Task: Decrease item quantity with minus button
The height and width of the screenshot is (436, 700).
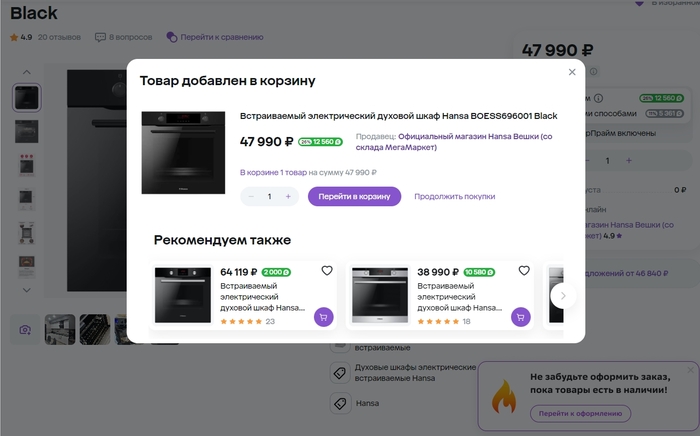Action: 251,196
